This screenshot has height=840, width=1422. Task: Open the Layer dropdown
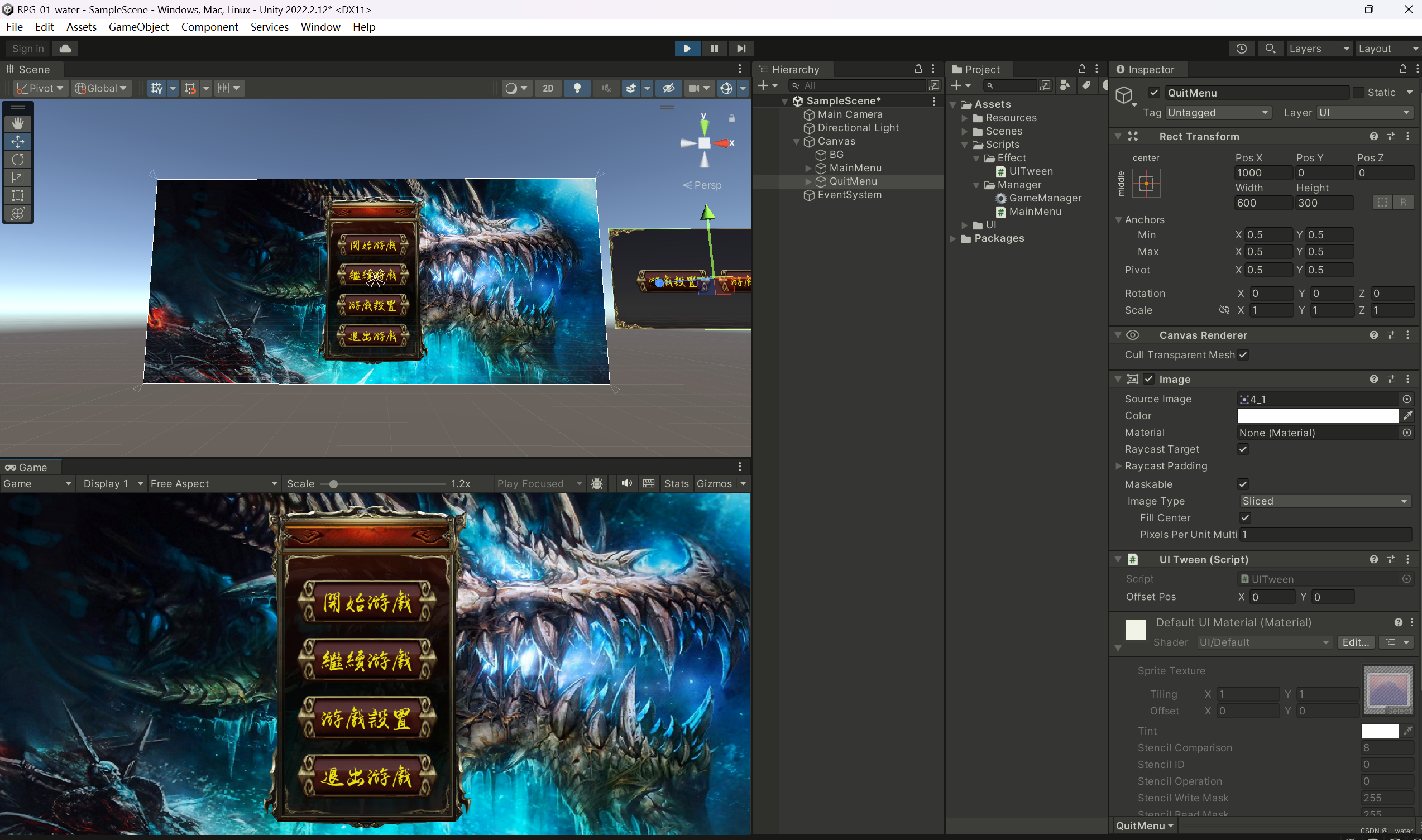[1364, 113]
